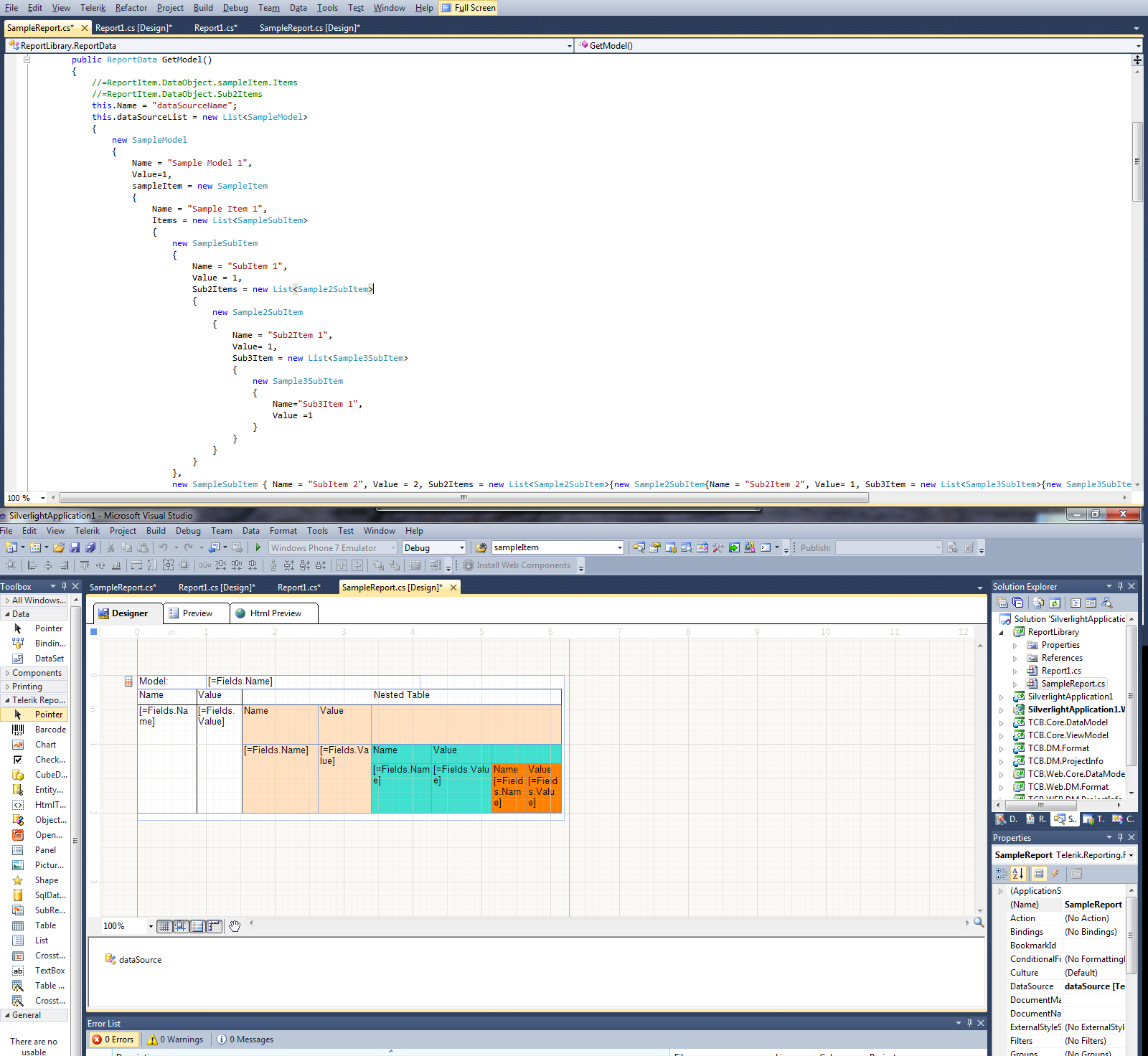
Task: Click the orange Name header cell in nested table
Action: click(x=509, y=769)
